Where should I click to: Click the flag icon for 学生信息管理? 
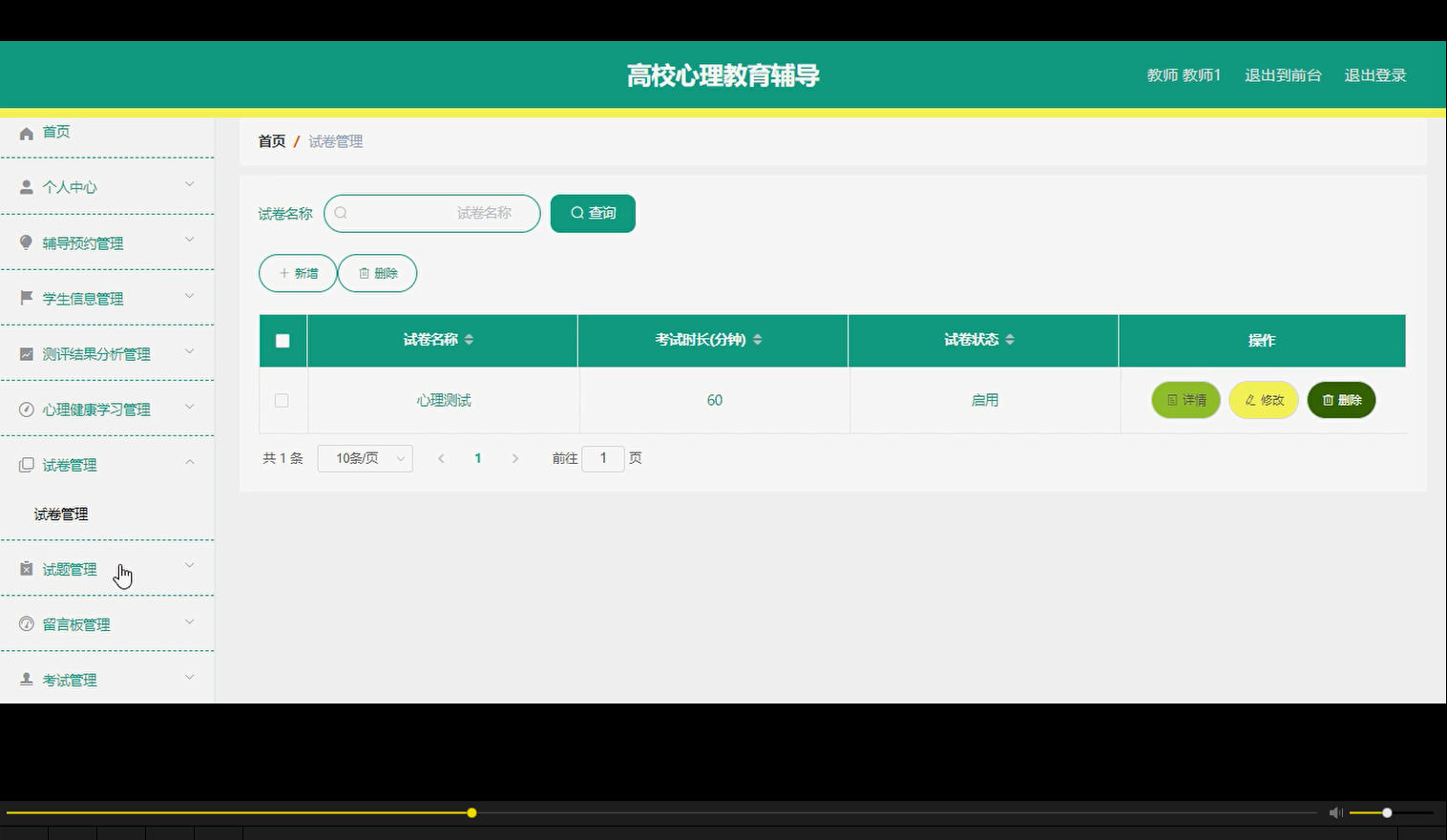coord(27,298)
